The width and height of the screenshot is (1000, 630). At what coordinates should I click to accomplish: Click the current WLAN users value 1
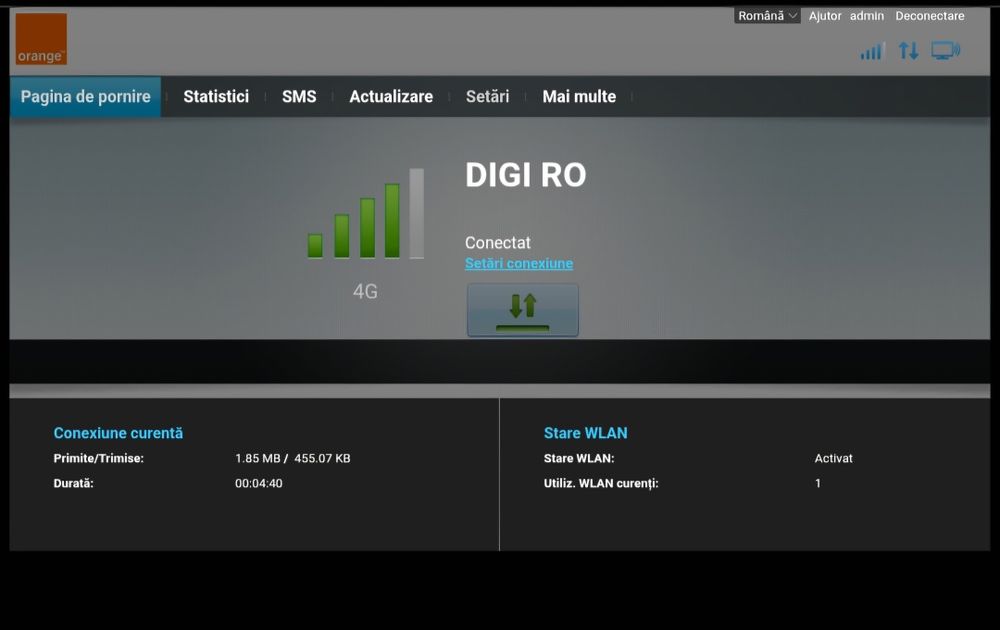(818, 483)
